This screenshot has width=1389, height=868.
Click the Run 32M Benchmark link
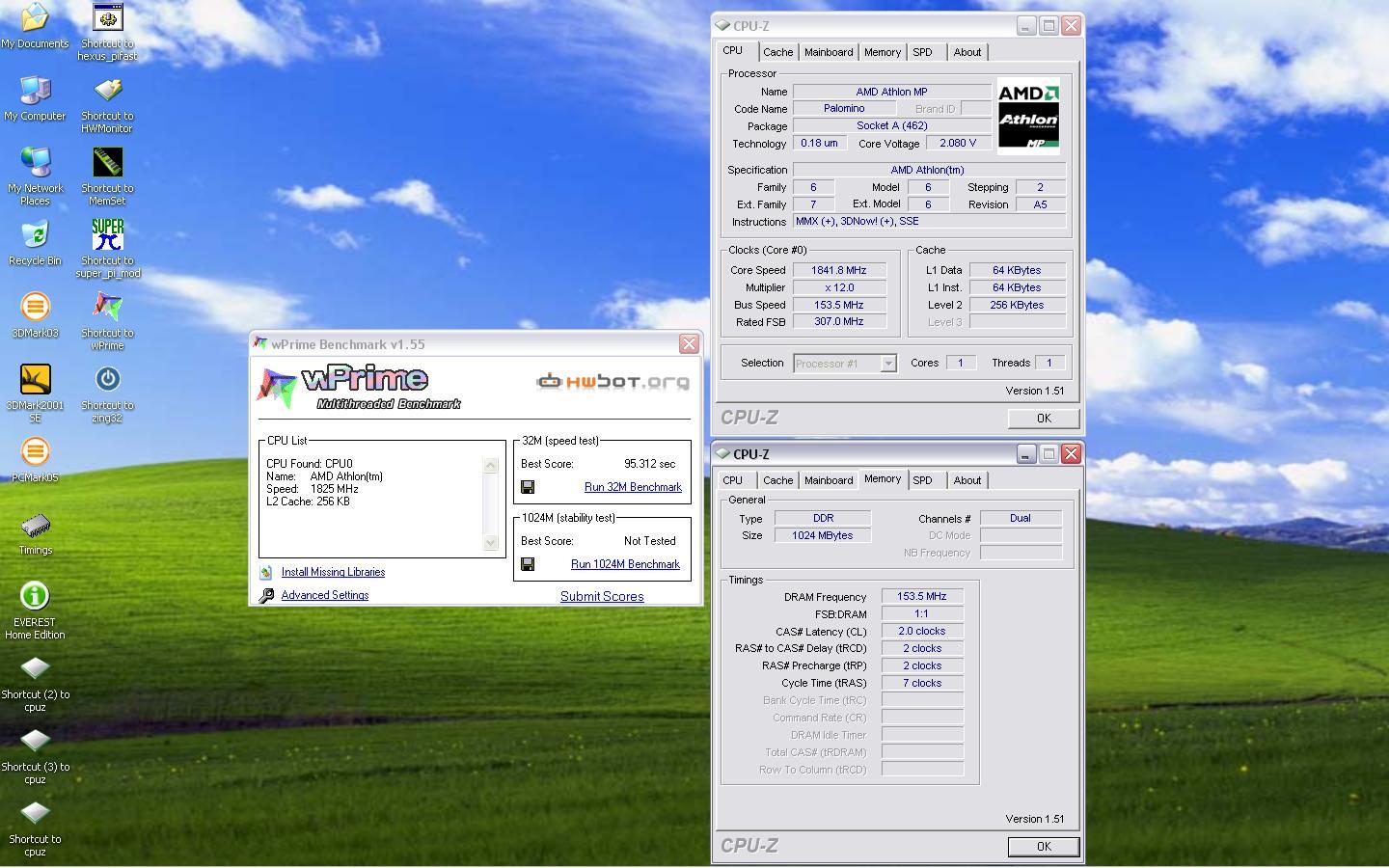(633, 487)
